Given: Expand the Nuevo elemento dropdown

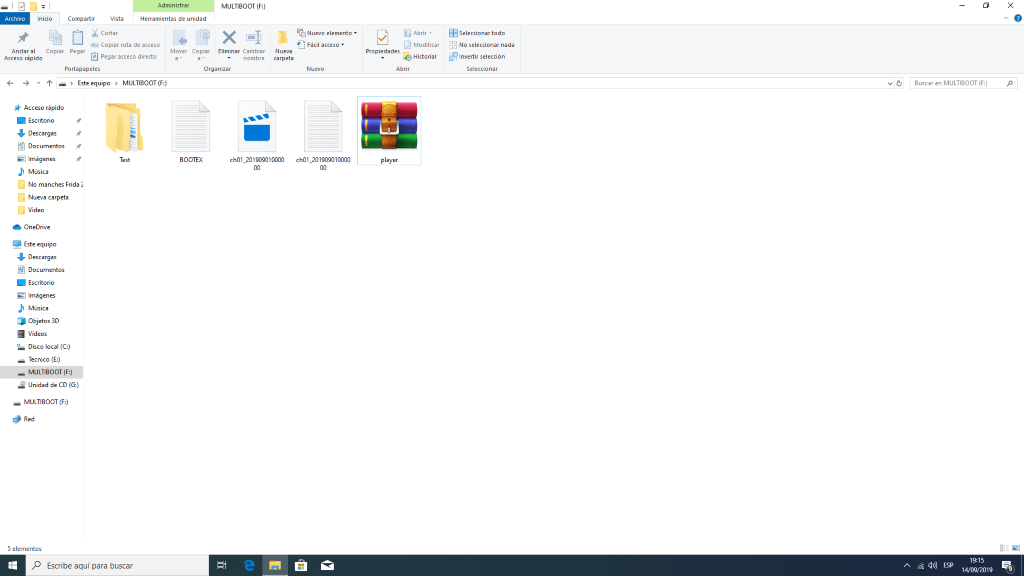Looking at the screenshot, I should point(330,33).
